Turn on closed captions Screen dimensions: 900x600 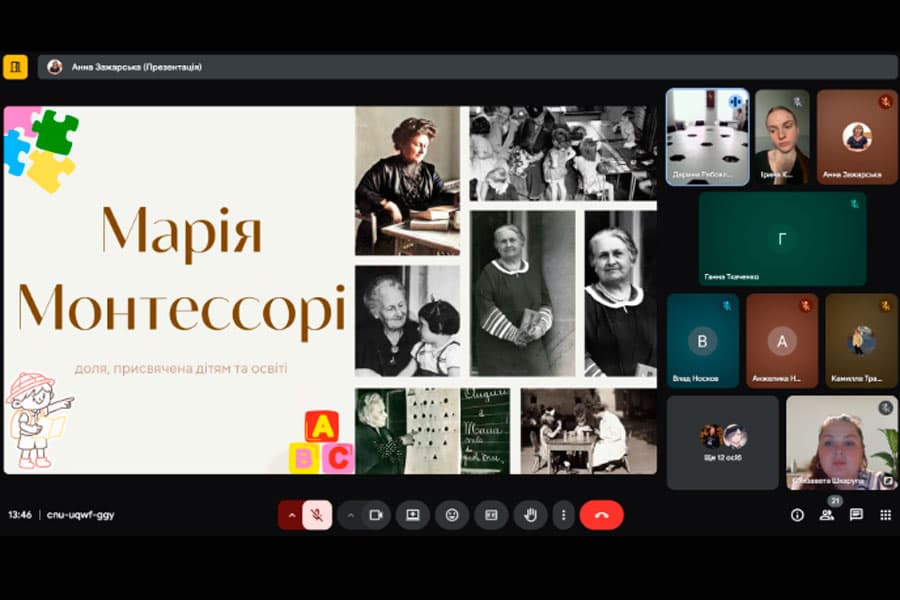point(491,515)
